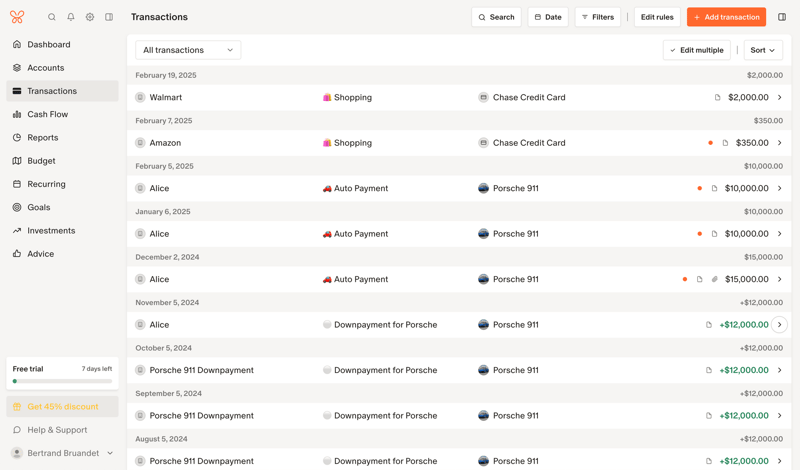Click the Monarch butterfly logo

[x=17, y=17]
